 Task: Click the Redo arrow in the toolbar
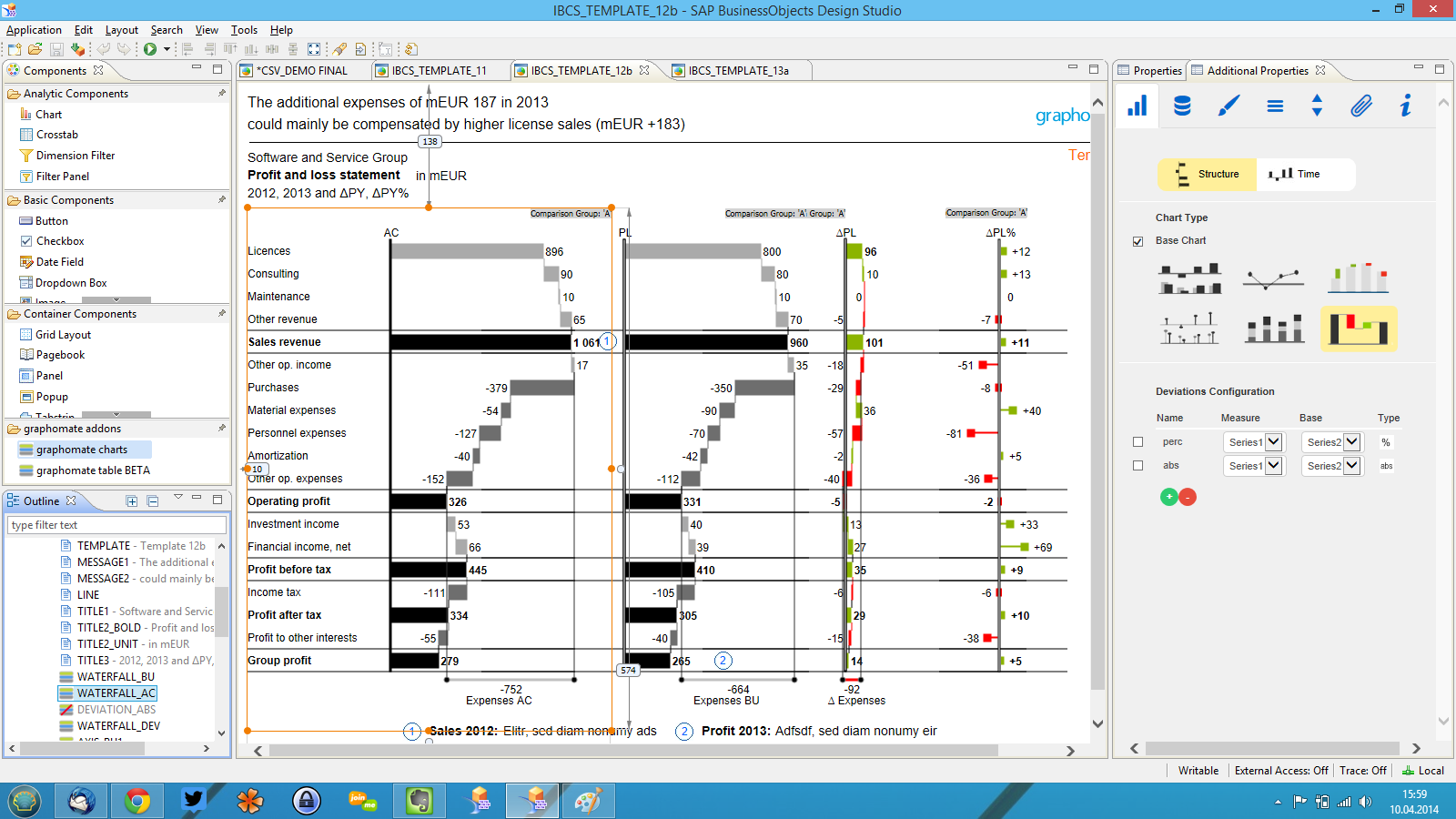point(124,49)
